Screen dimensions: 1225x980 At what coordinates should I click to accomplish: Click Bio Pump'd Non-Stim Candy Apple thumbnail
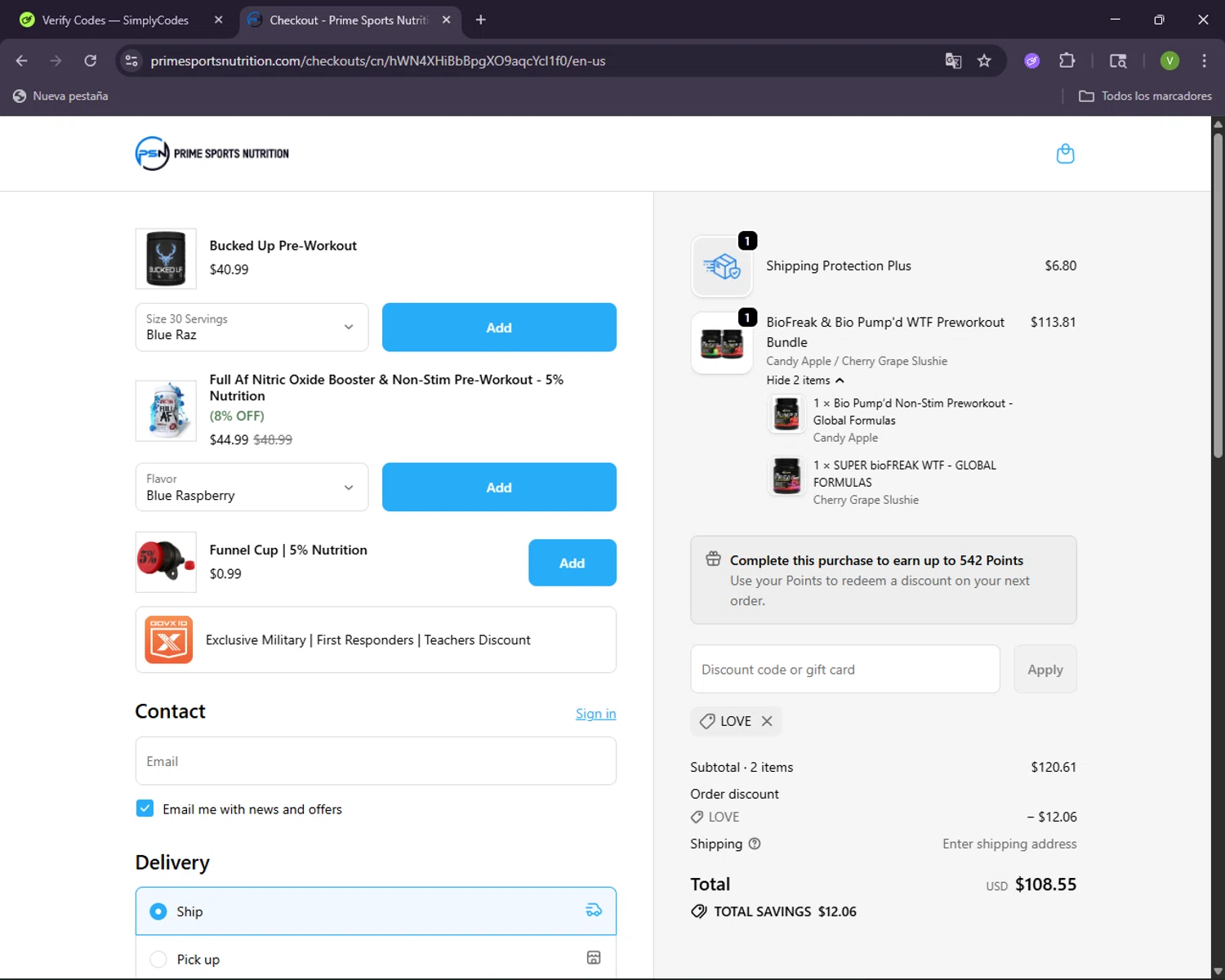coord(786,414)
